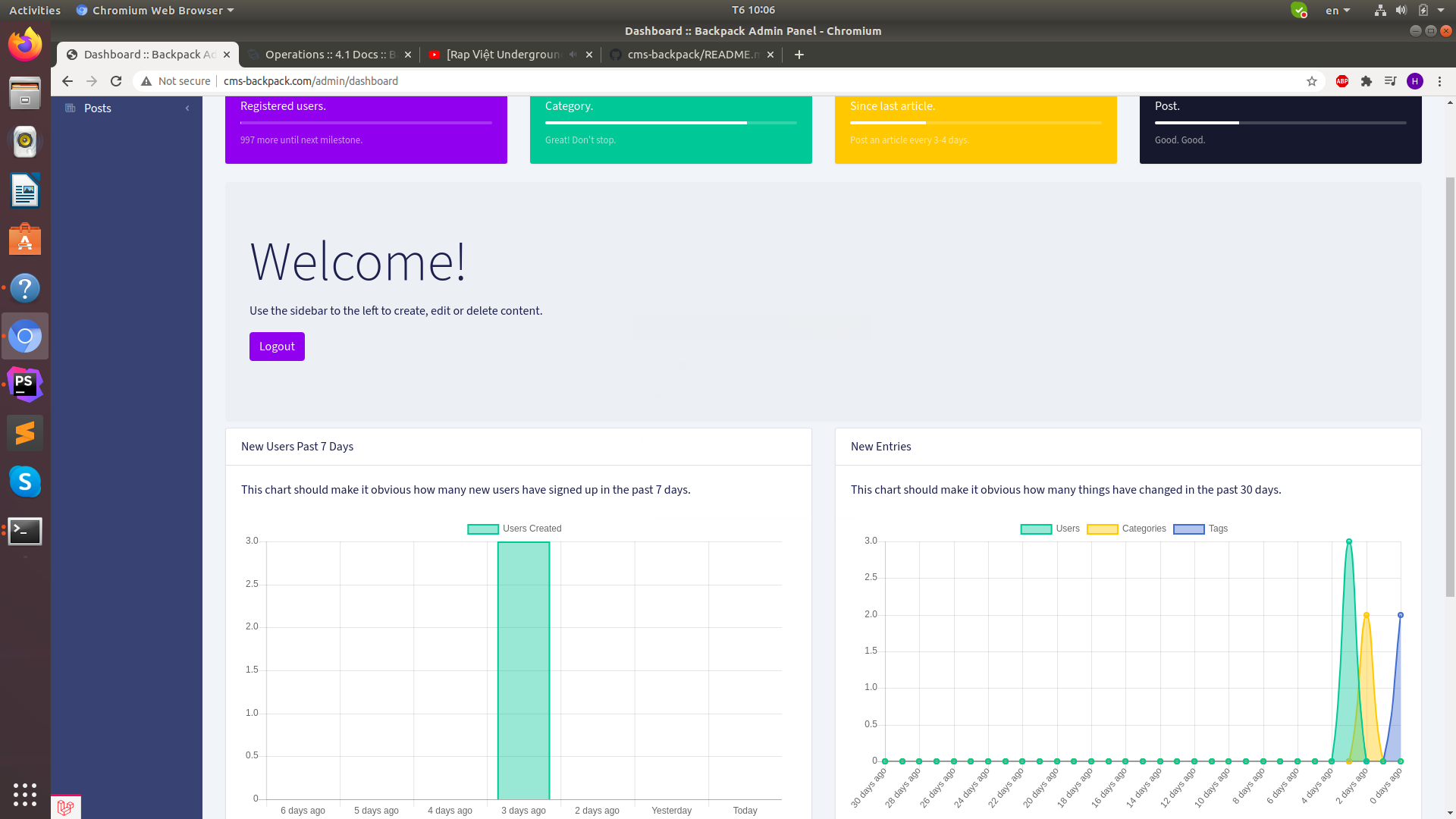Expand the Posts sidebar menu
Viewport: 1456px width, 819px height.
(x=127, y=108)
